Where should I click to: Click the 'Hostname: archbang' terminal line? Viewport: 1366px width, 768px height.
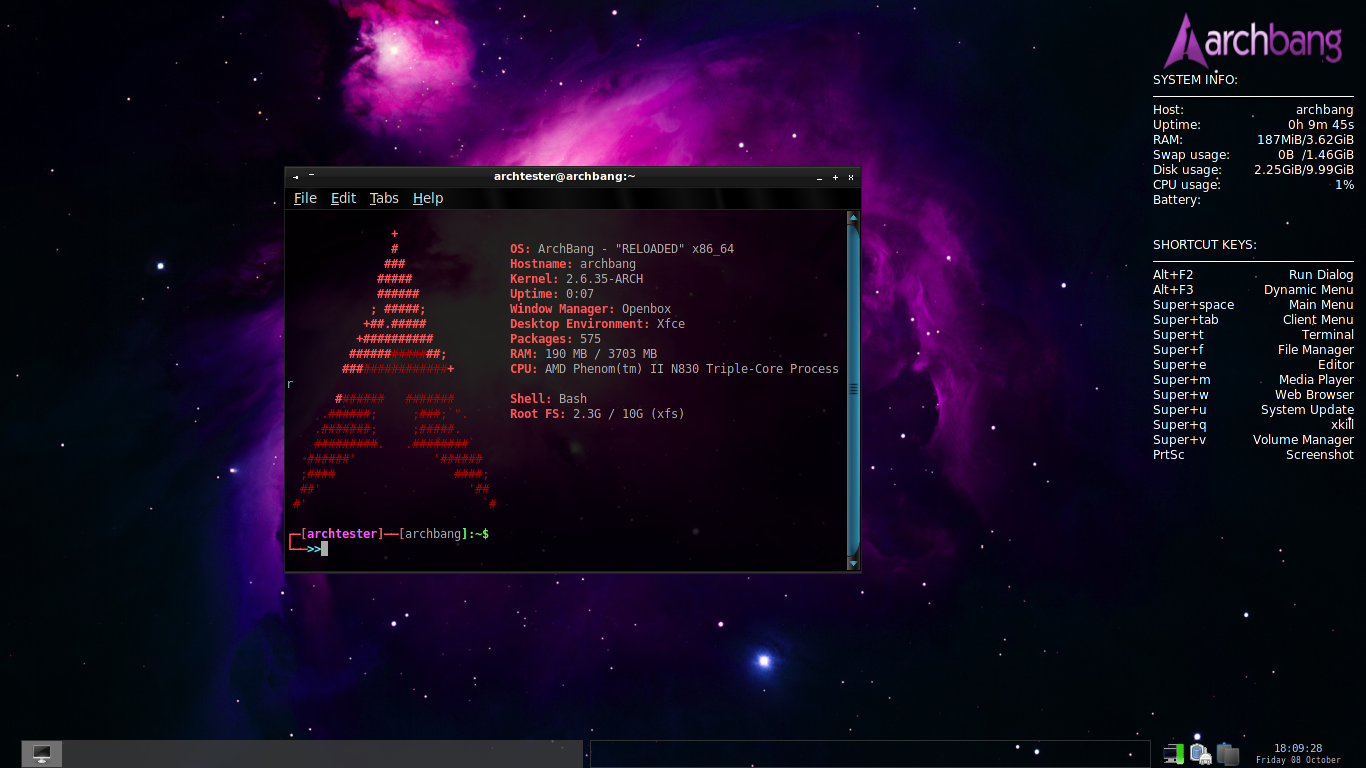[x=573, y=264]
